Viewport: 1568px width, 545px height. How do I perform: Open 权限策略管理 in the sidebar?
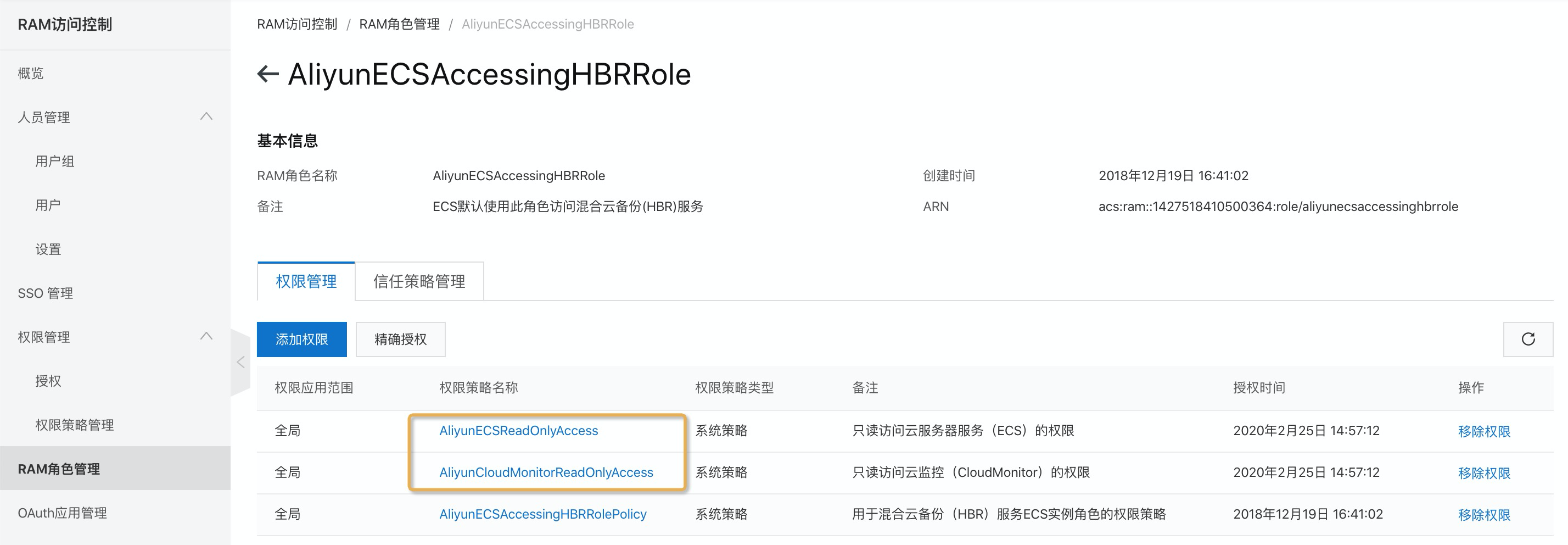[75, 425]
